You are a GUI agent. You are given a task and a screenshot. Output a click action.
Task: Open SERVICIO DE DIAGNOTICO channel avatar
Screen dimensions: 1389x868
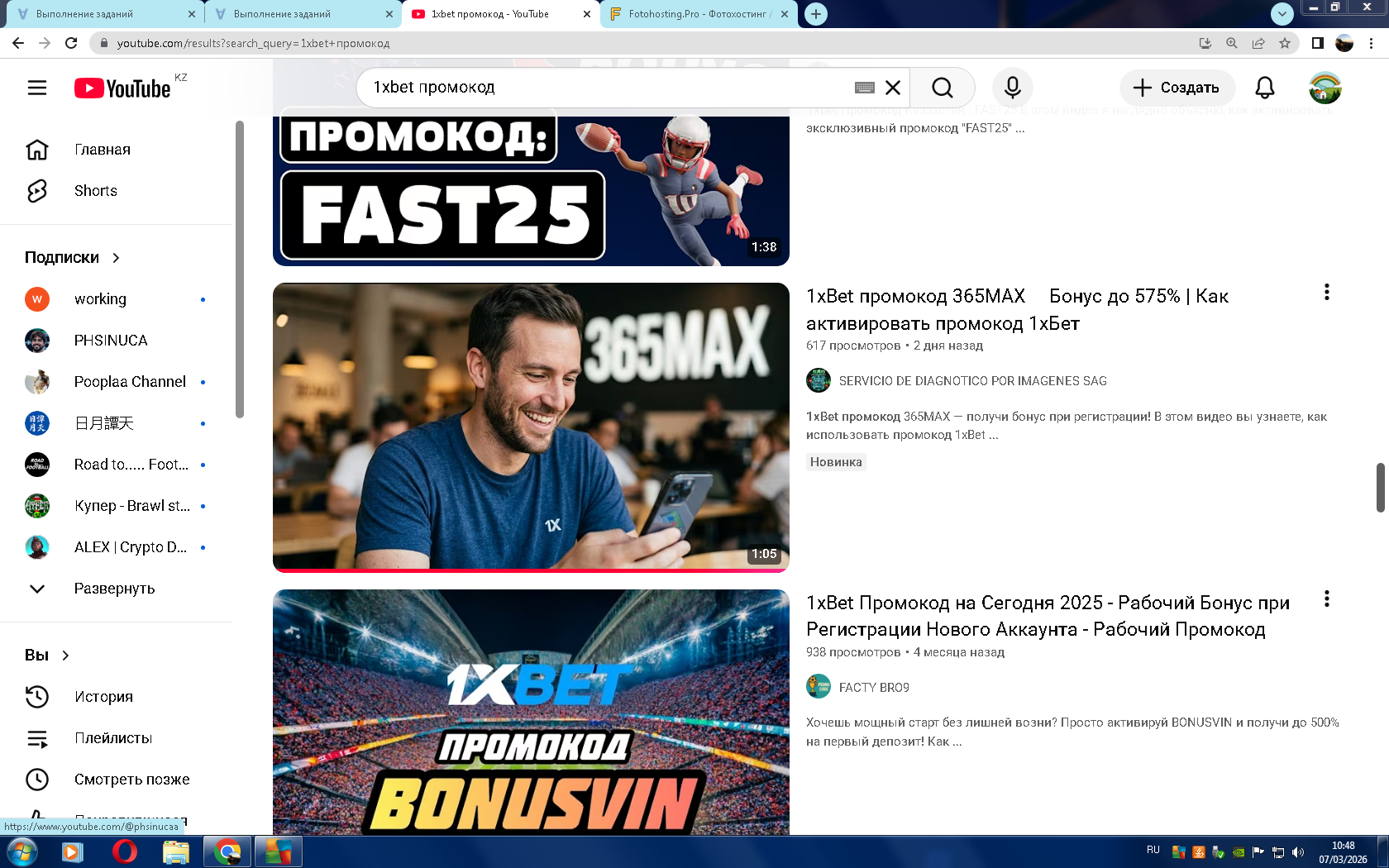tap(819, 380)
